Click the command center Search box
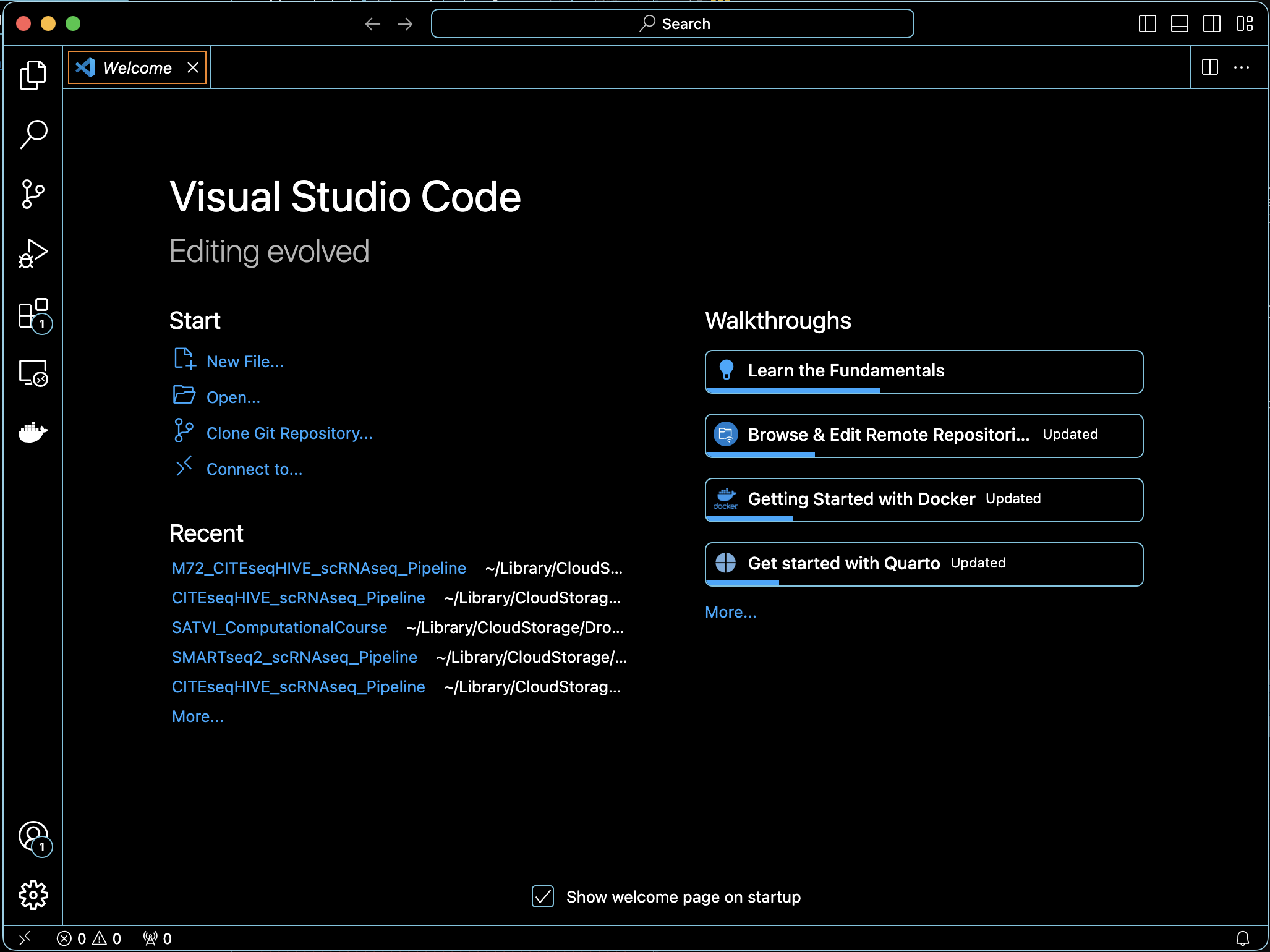The height and width of the screenshot is (952, 1270). pyautogui.click(x=673, y=24)
